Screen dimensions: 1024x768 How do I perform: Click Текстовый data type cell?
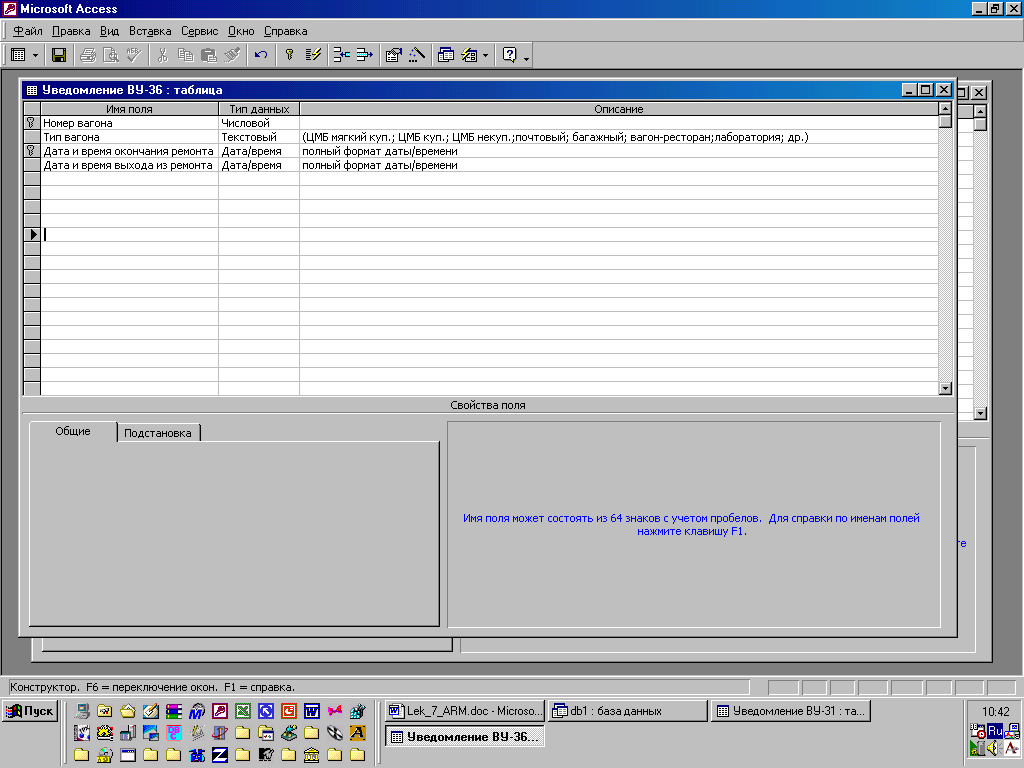(259, 137)
